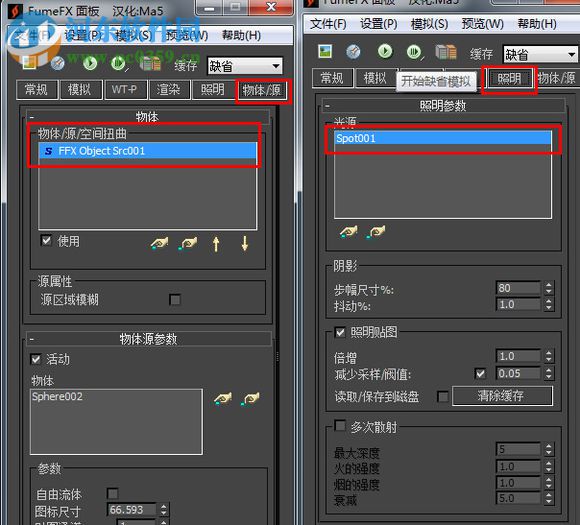Adjust the 步幅尺寸% spinner arrows
This screenshot has height=525, width=580.
click(x=549, y=288)
